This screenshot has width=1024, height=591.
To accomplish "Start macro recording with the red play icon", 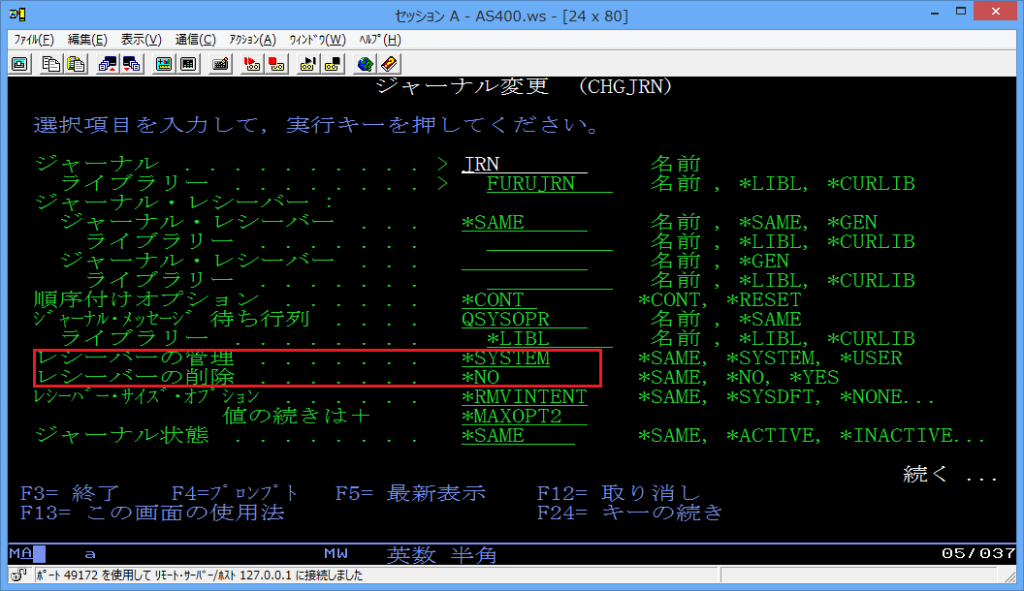I will coord(252,64).
